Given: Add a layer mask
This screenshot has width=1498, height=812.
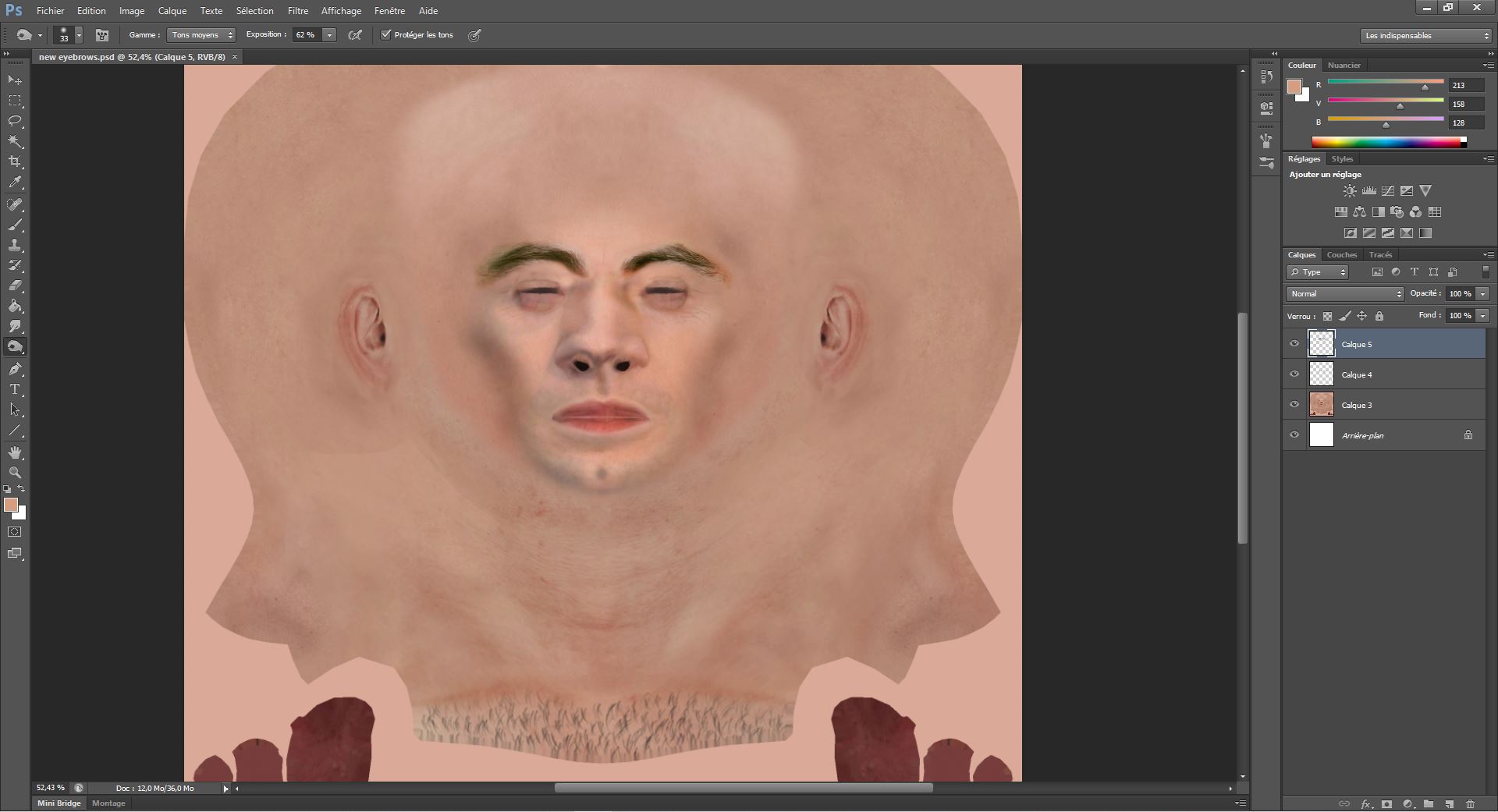Looking at the screenshot, I should coord(1386,803).
